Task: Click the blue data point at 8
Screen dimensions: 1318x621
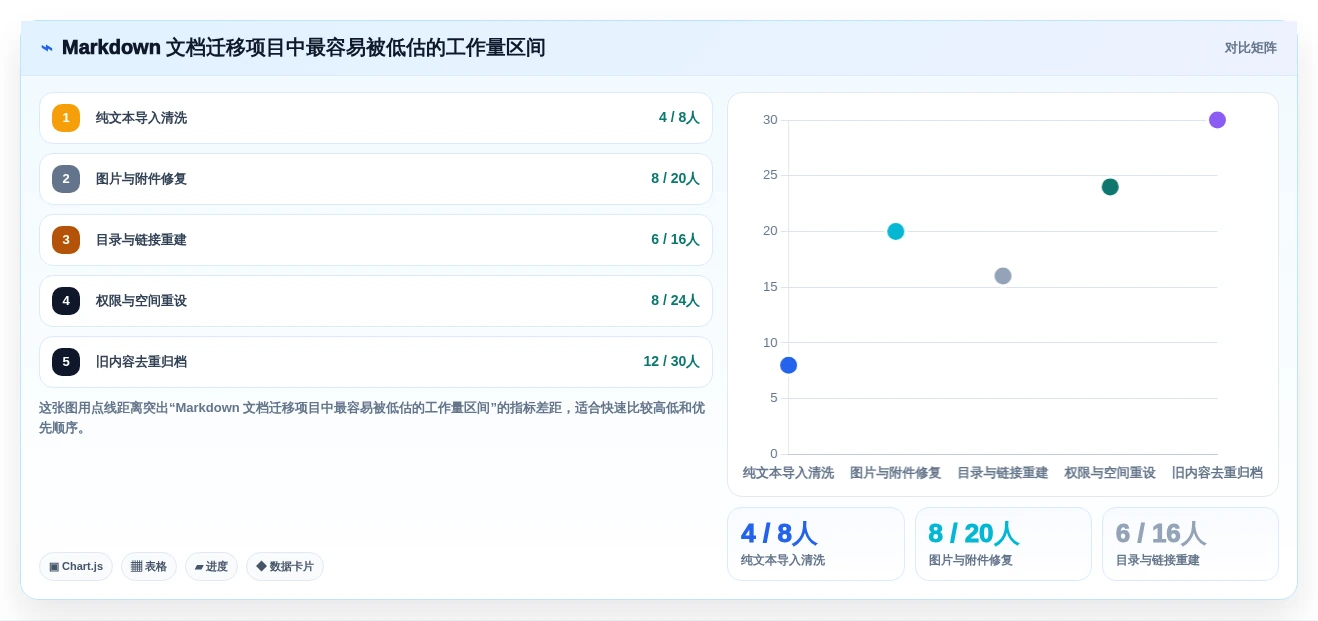Action: click(788, 365)
